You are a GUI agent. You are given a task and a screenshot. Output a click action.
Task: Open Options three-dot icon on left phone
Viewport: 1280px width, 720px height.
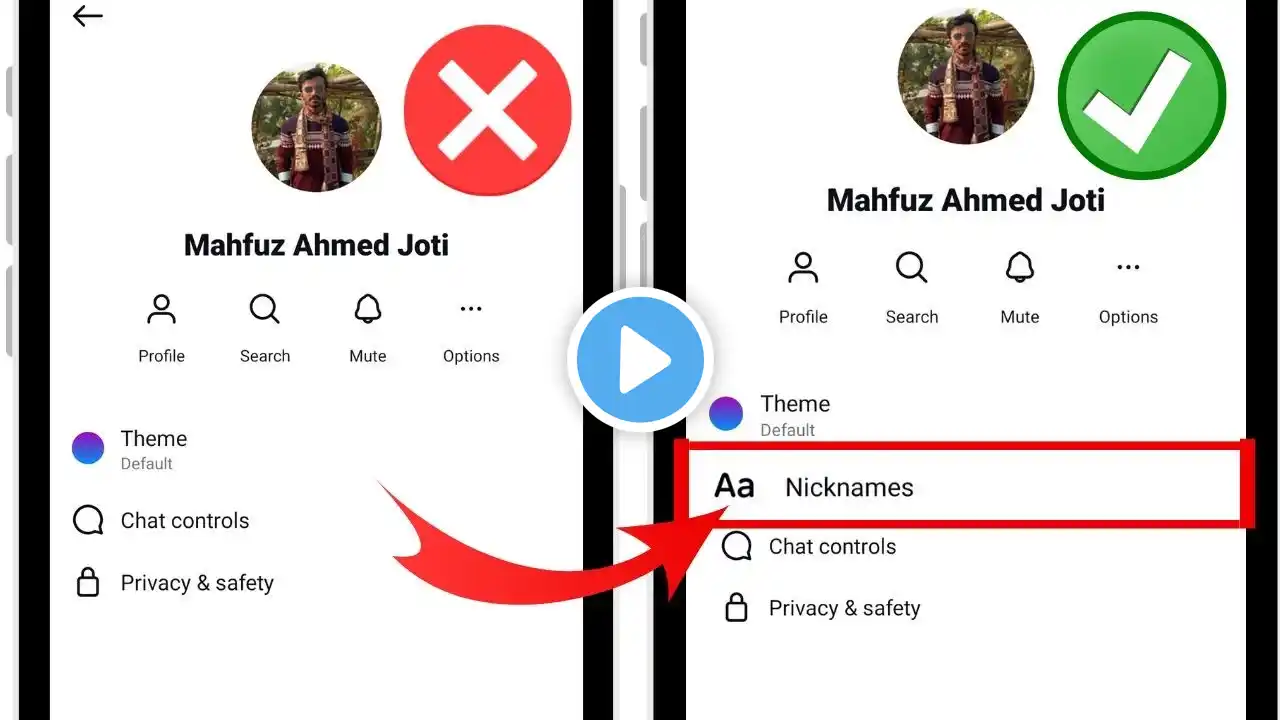[x=471, y=310]
